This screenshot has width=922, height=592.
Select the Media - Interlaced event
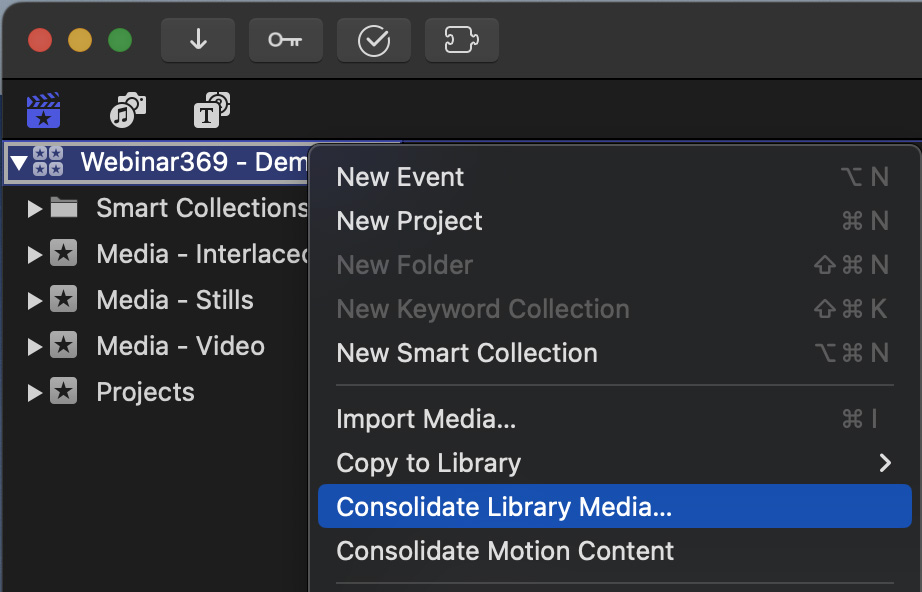(202, 254)
